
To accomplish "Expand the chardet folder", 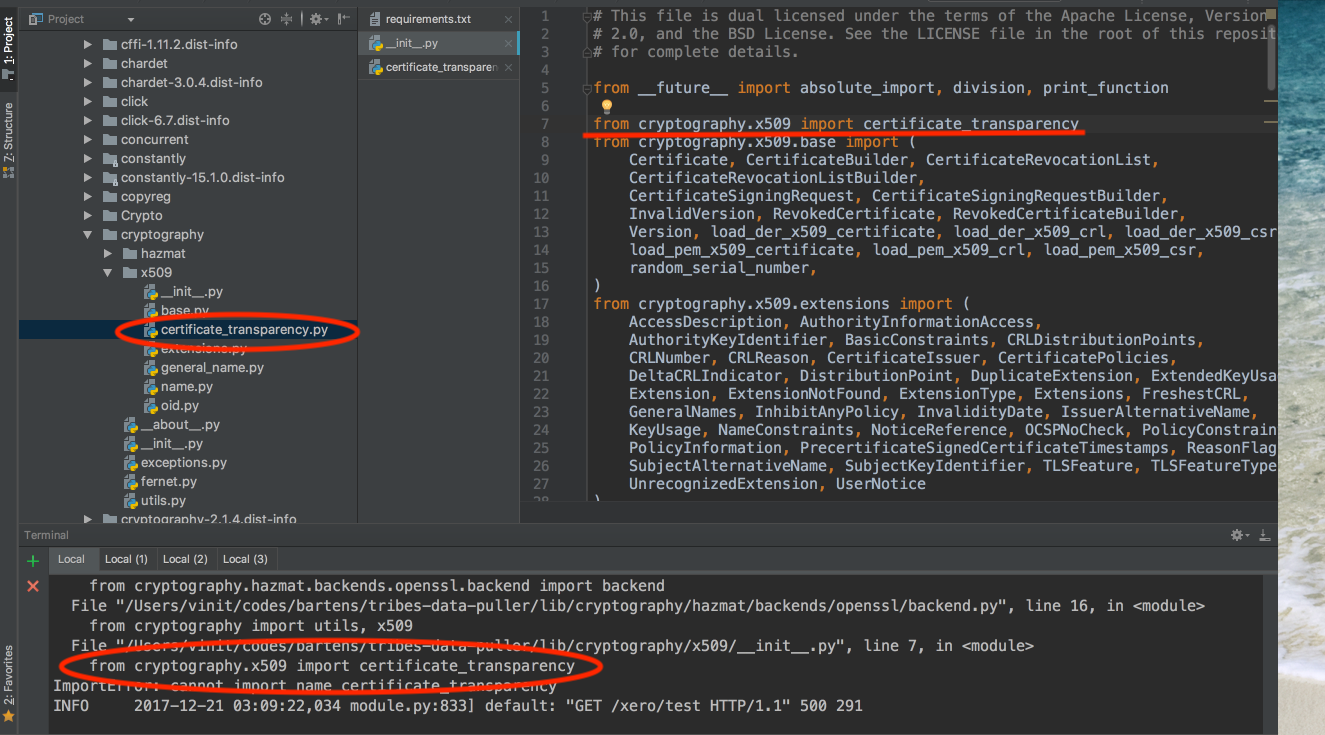I will click(88, 63).
